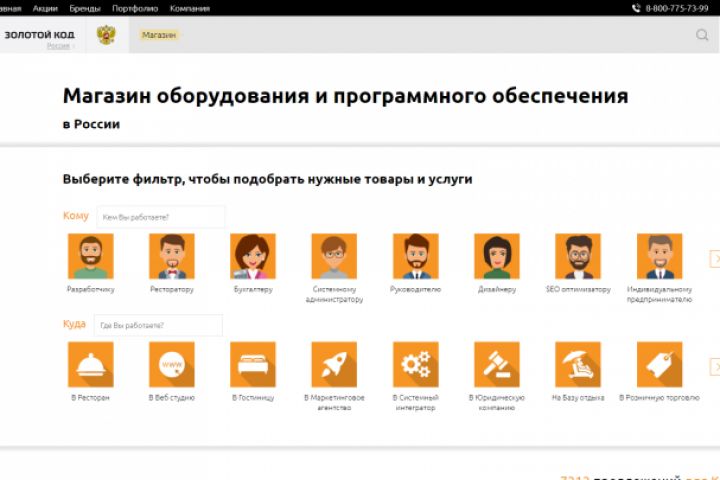
Task: Select the Системному администратору avatar icon
Action: coord(334,256)
